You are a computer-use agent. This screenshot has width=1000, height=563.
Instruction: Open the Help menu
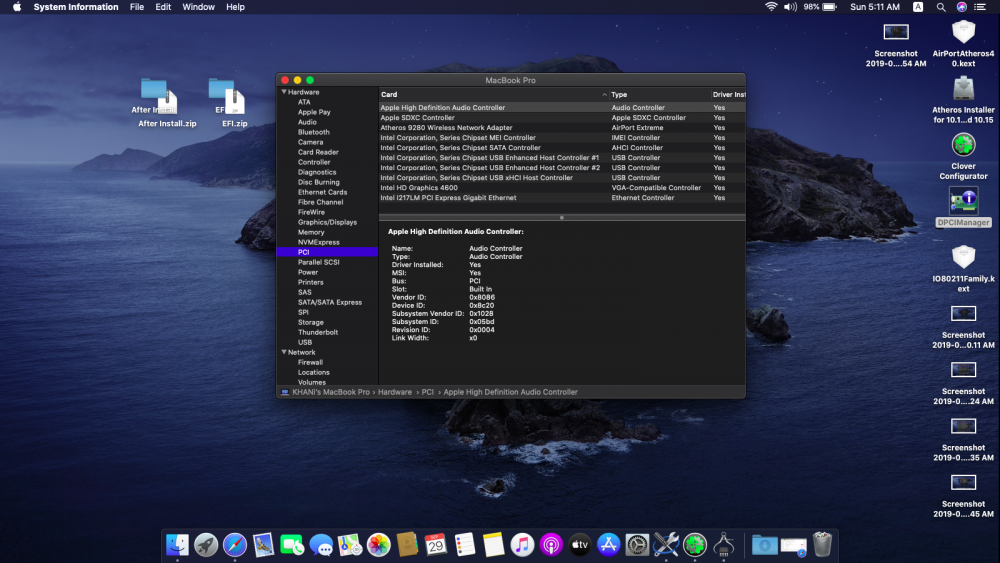click(x=235, y=7)
